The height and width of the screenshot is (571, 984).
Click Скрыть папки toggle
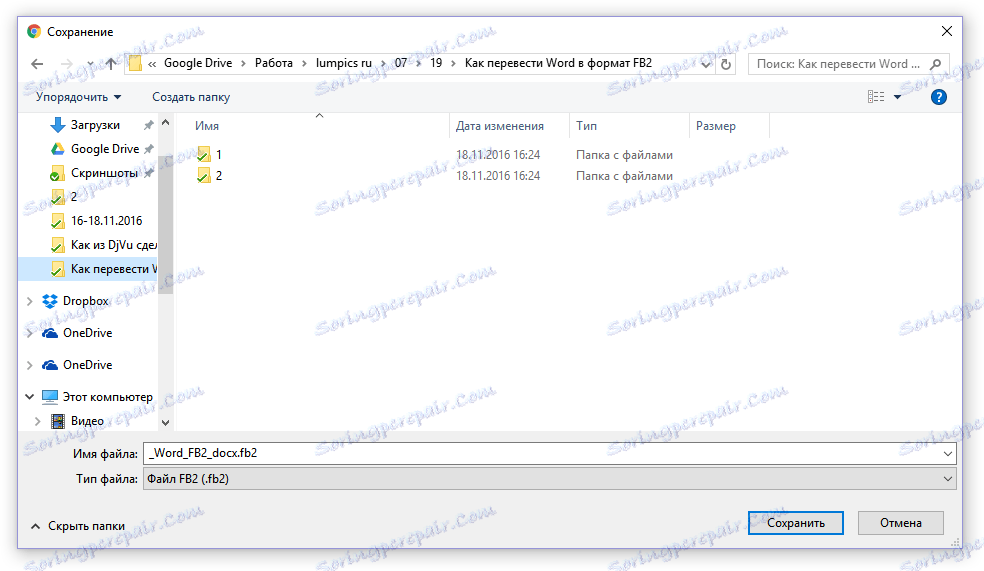coord(78,526)
